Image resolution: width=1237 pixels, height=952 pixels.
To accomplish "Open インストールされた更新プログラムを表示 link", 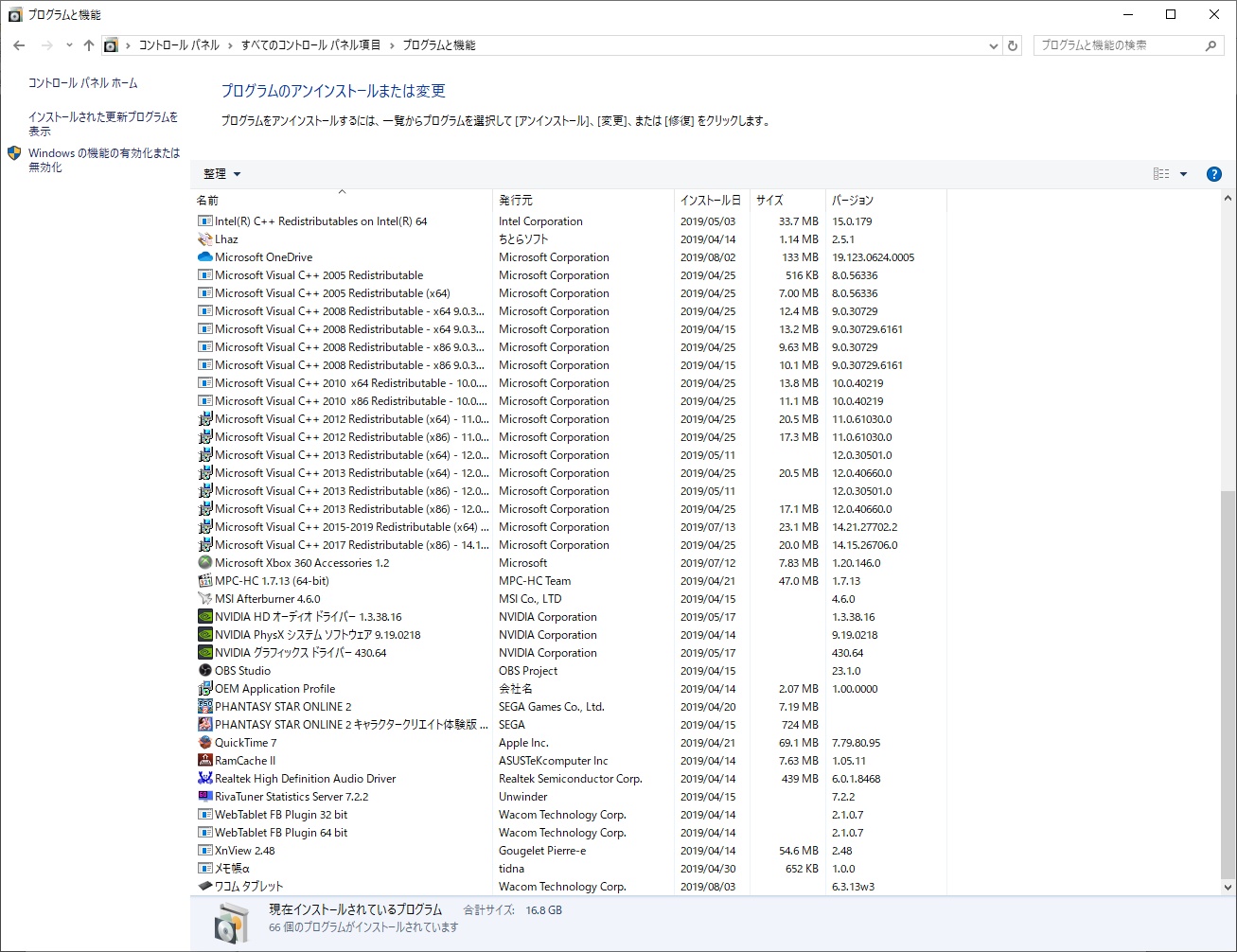I will point(103,124).
